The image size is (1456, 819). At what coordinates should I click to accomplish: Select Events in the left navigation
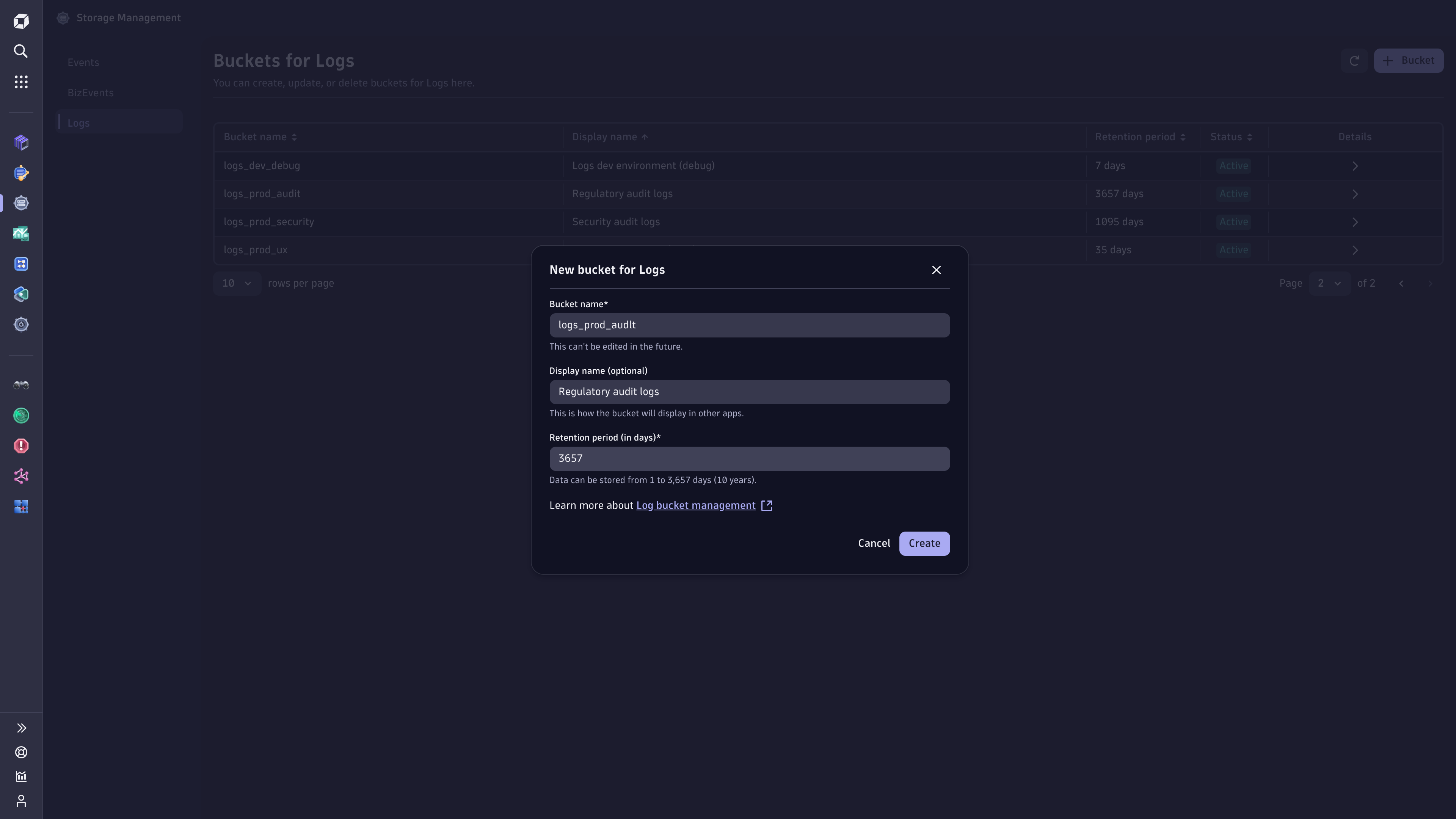click(83, 63)
